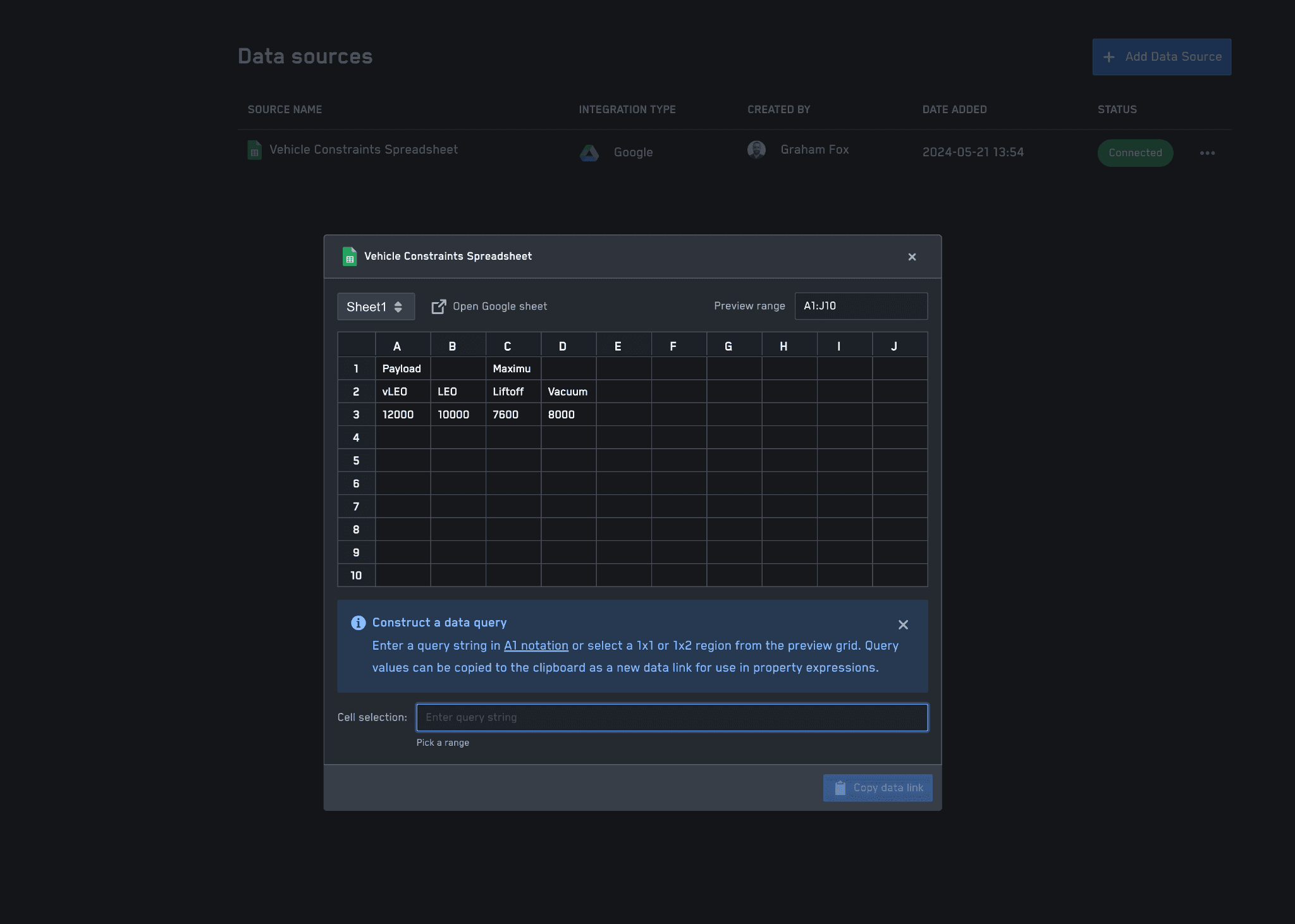Click the CREATED BY column header

778,109
